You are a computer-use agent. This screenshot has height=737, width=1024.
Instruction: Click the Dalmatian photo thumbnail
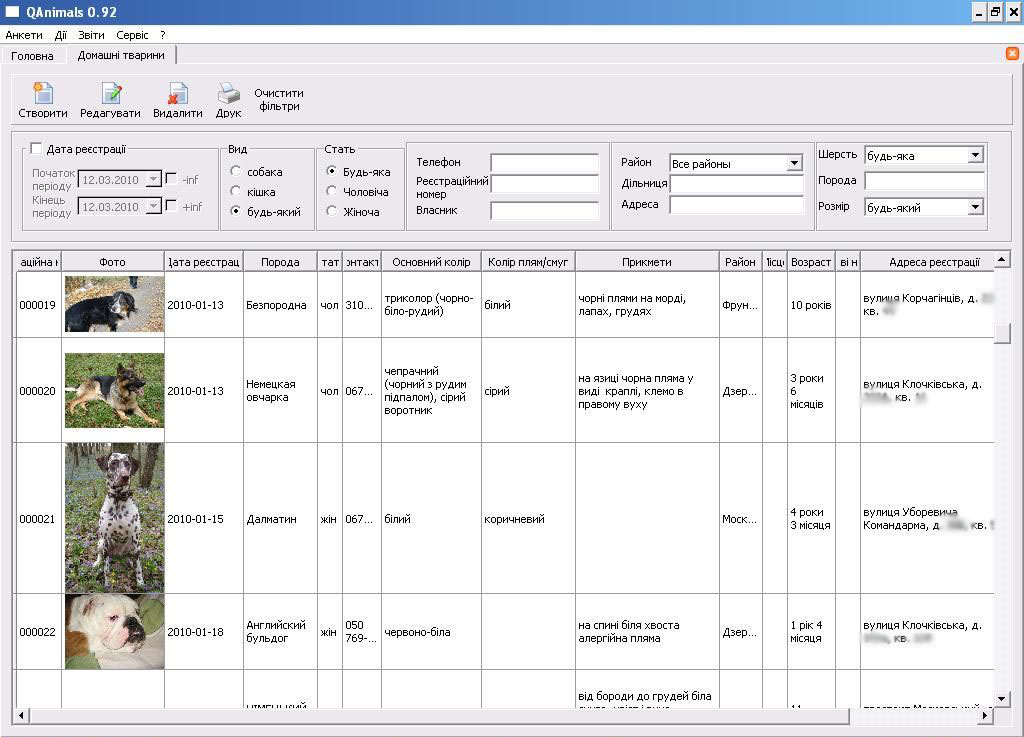coord(114,519)
